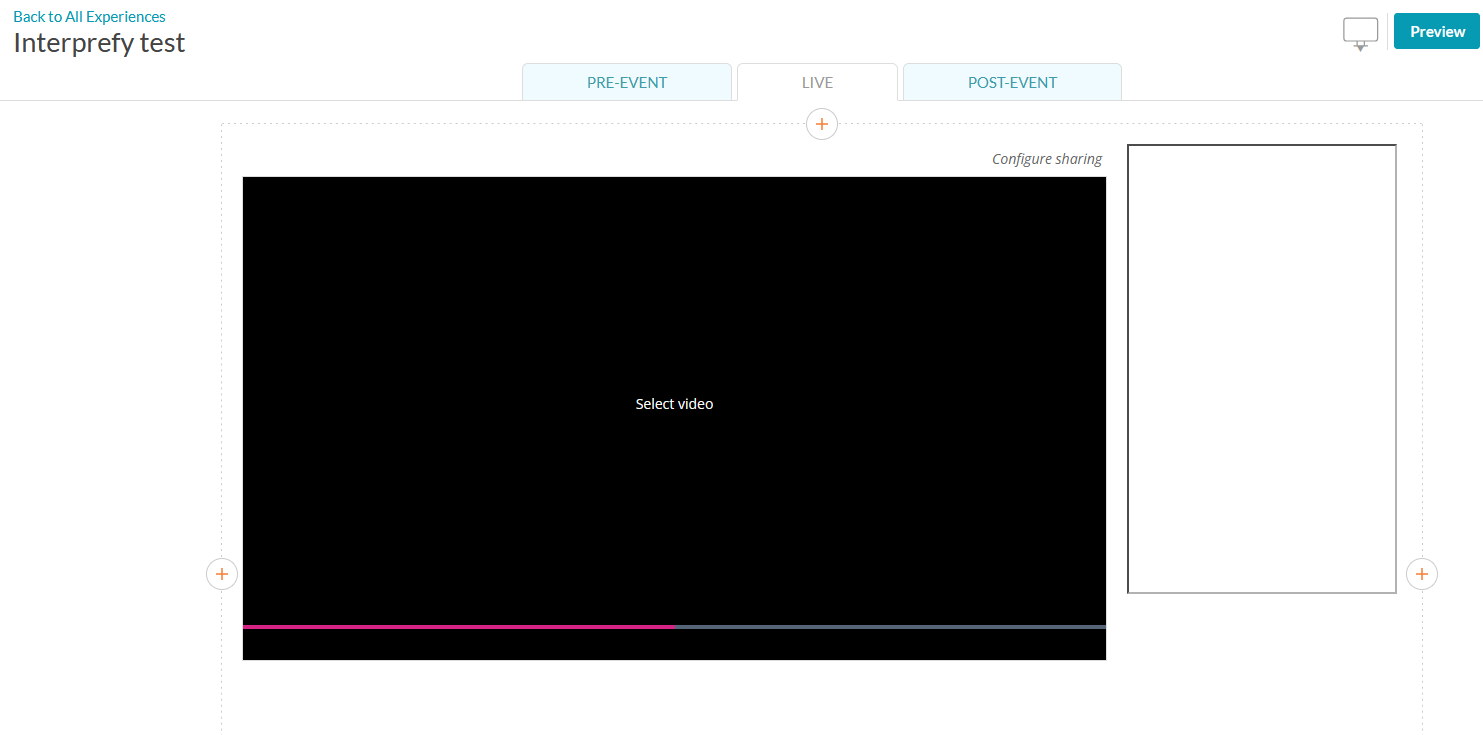Click the plus icon above the video row
Viewport: 1483px width, 735px height.
point(821,124)
